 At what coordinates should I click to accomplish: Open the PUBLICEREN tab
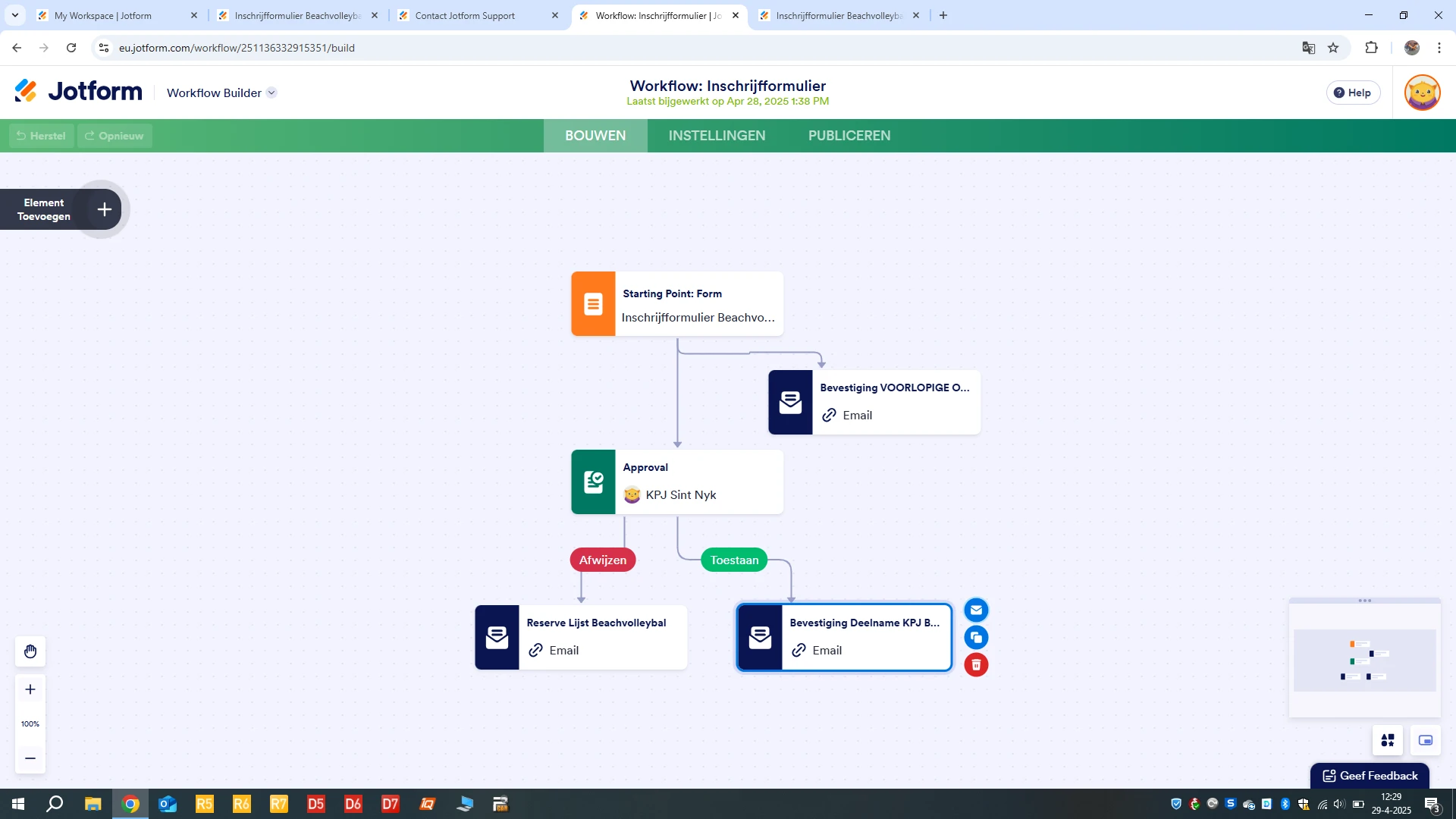pyautogui.click(x=849, y=135)
